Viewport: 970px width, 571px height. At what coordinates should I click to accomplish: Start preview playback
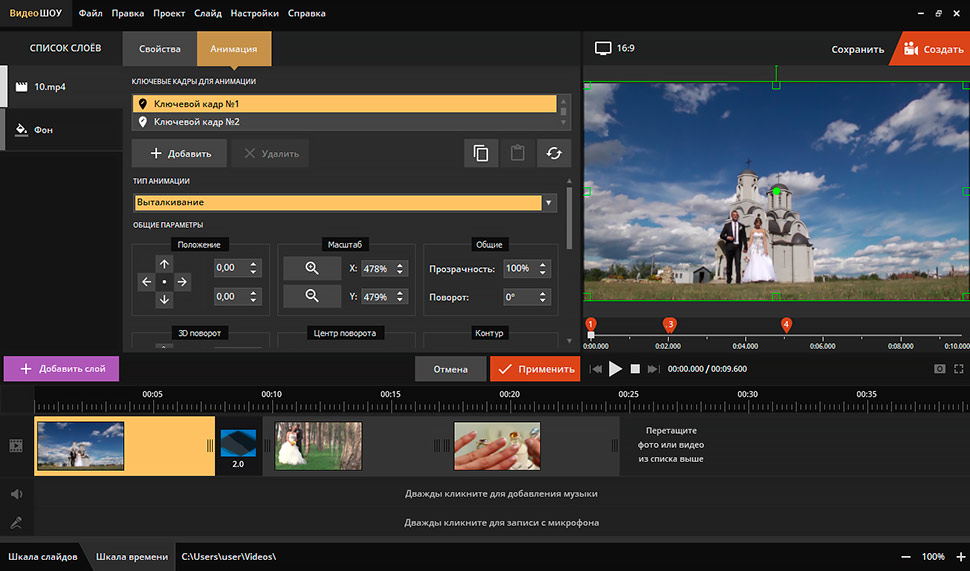[x=615, y=369]
